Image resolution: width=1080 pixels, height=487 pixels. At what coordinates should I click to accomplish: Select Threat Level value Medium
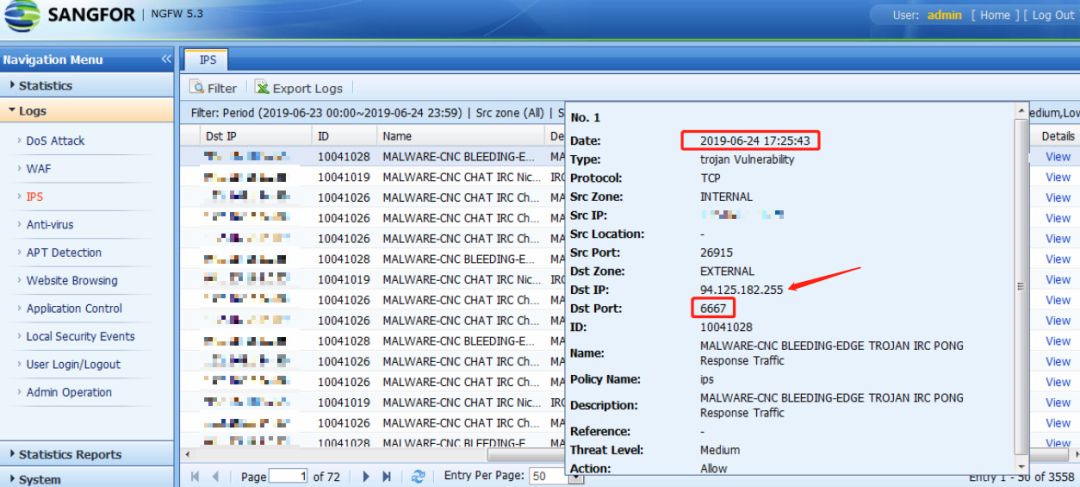720,450
